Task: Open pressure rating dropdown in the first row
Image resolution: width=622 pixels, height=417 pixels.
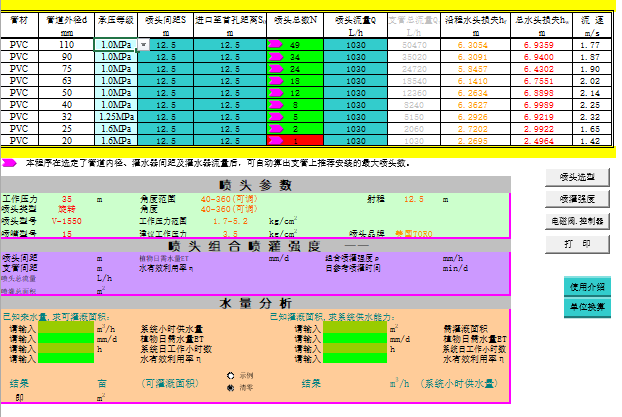Action: point(143,46)
